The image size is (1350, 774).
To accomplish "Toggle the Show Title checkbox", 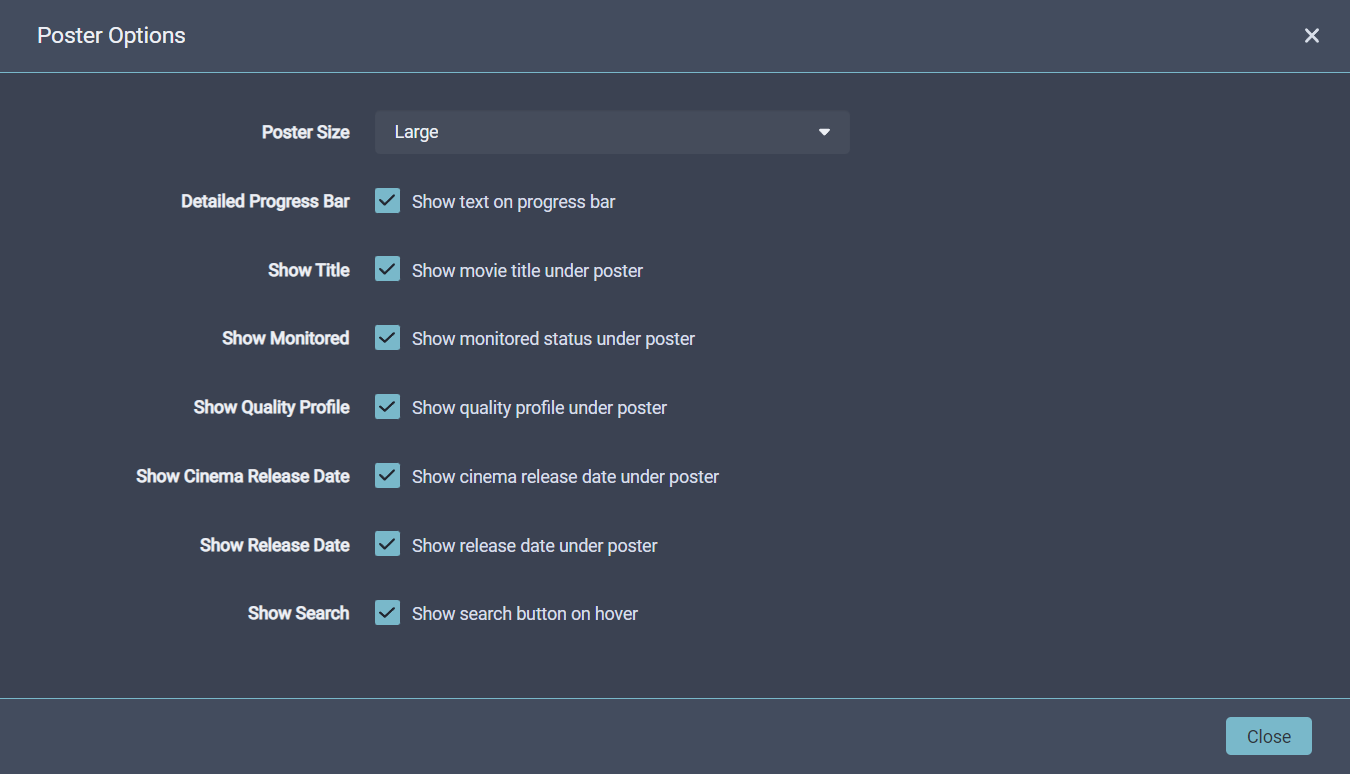I will [387, 270].
